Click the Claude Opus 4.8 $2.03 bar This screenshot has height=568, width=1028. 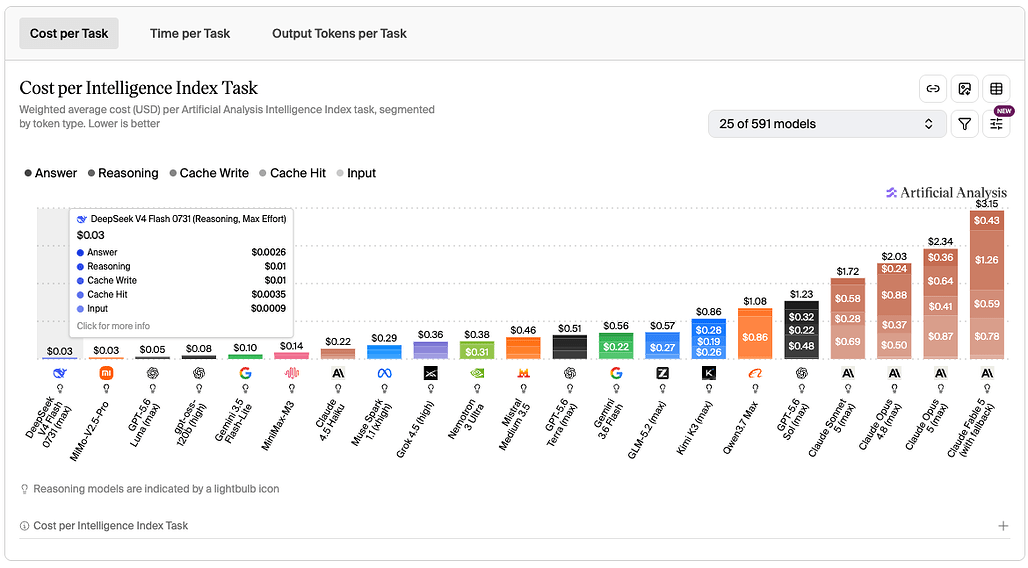(x=894, y=311)
